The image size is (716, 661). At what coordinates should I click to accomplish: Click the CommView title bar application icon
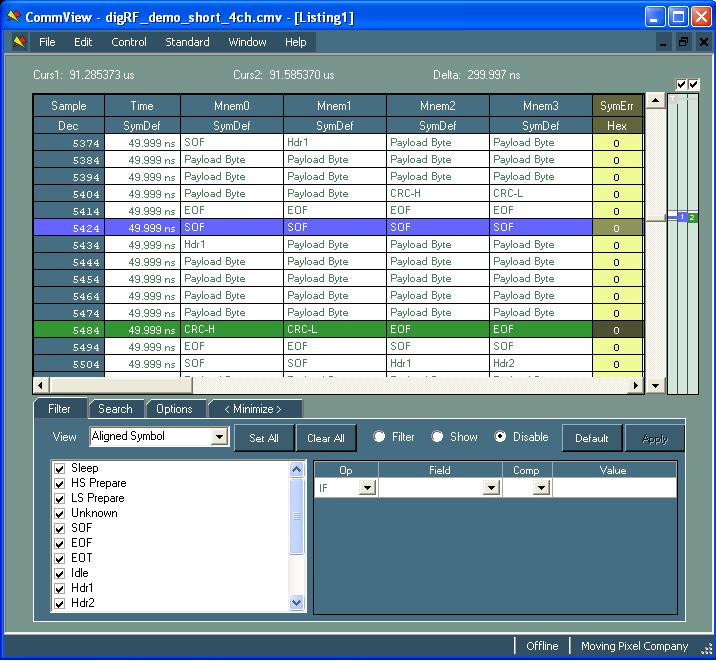tap(14, 17)
